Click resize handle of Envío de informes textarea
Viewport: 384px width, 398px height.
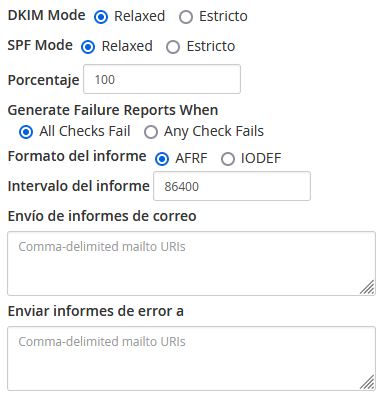click(367, 287)
